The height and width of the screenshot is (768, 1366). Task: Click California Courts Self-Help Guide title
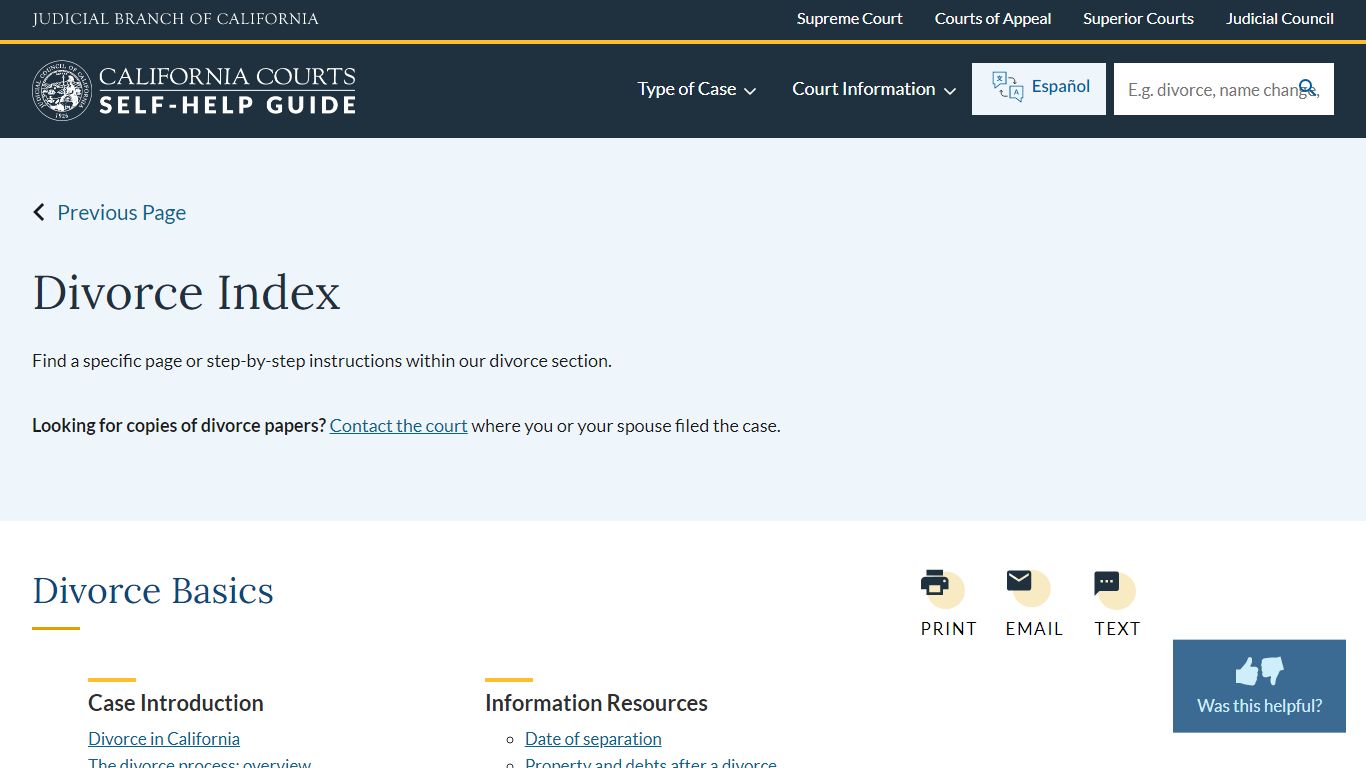tap(227, 90)
